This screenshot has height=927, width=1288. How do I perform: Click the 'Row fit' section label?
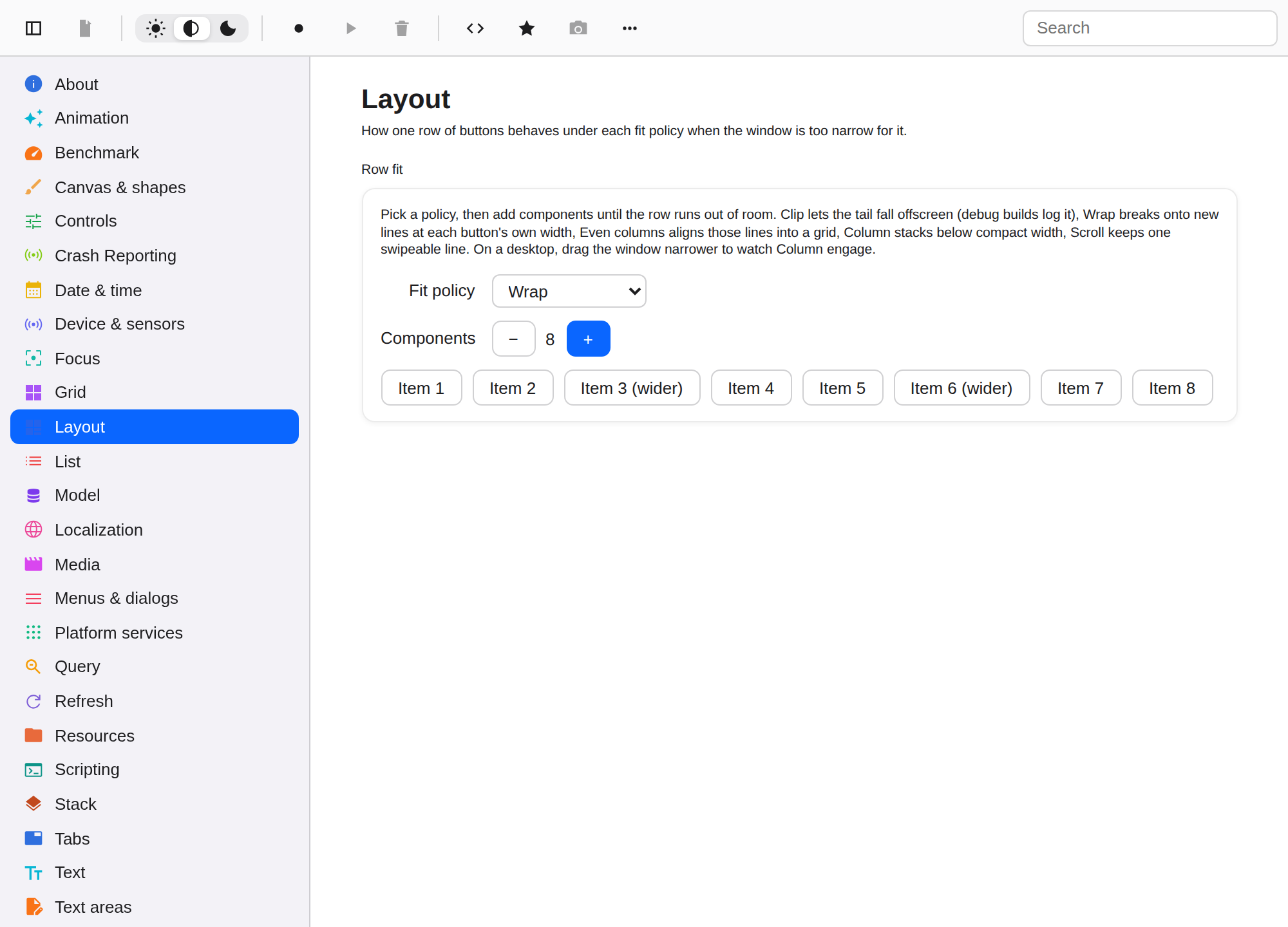382,169
